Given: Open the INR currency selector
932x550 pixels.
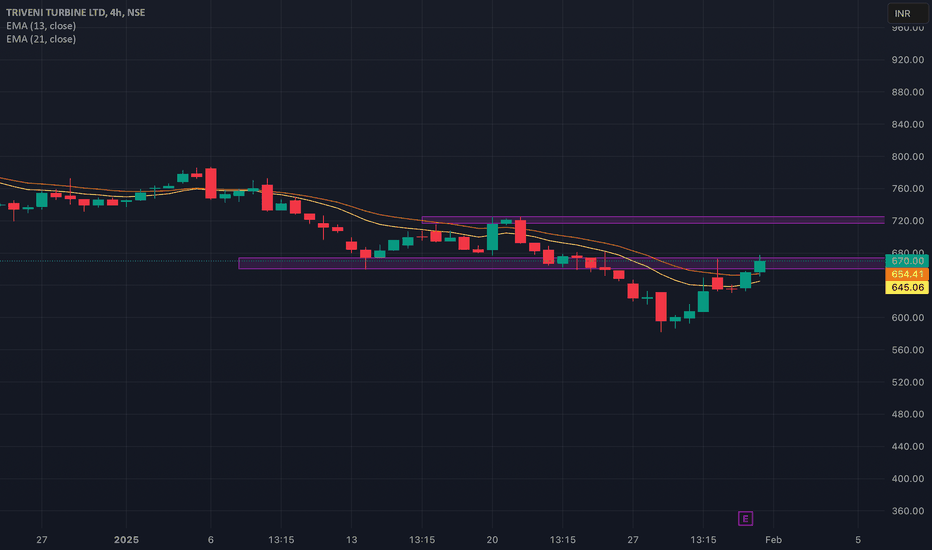Looking at the screenshot, I should (908, 13).
